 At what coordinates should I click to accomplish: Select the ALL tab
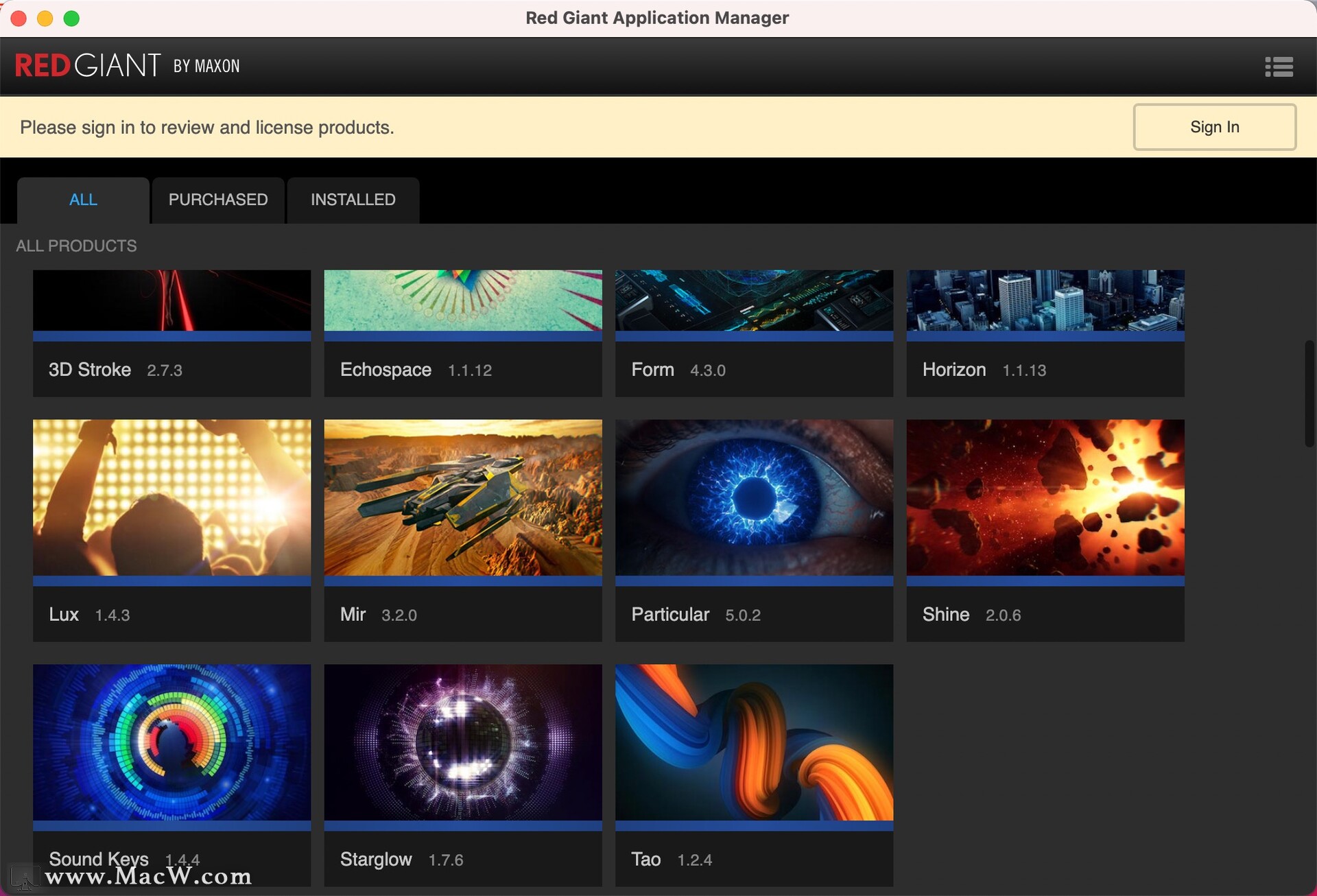coord(83,200)
